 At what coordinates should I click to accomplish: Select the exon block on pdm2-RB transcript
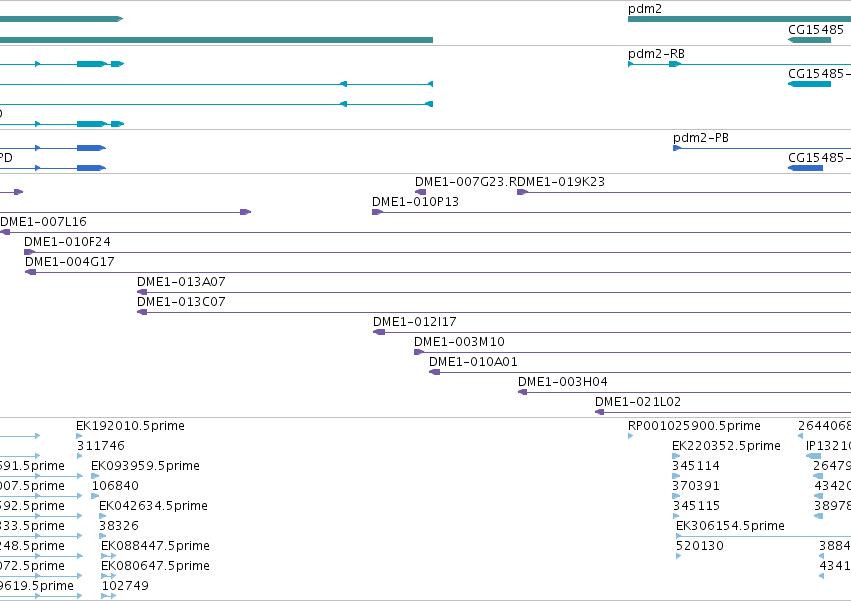pos(675,64)
